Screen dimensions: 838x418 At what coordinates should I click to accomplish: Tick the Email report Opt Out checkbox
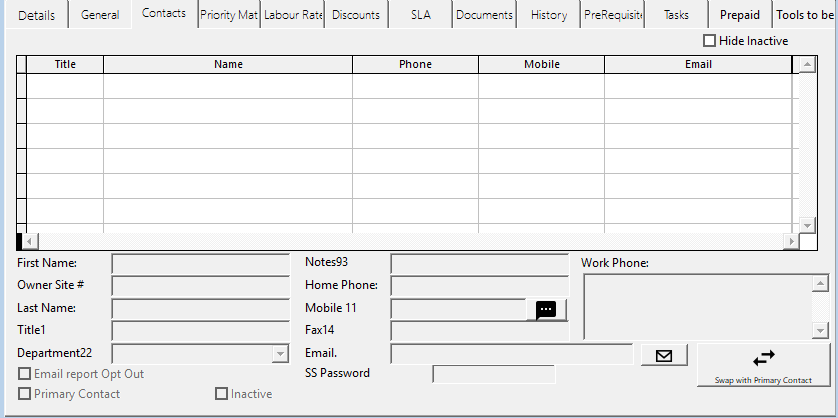coord(25,374)
